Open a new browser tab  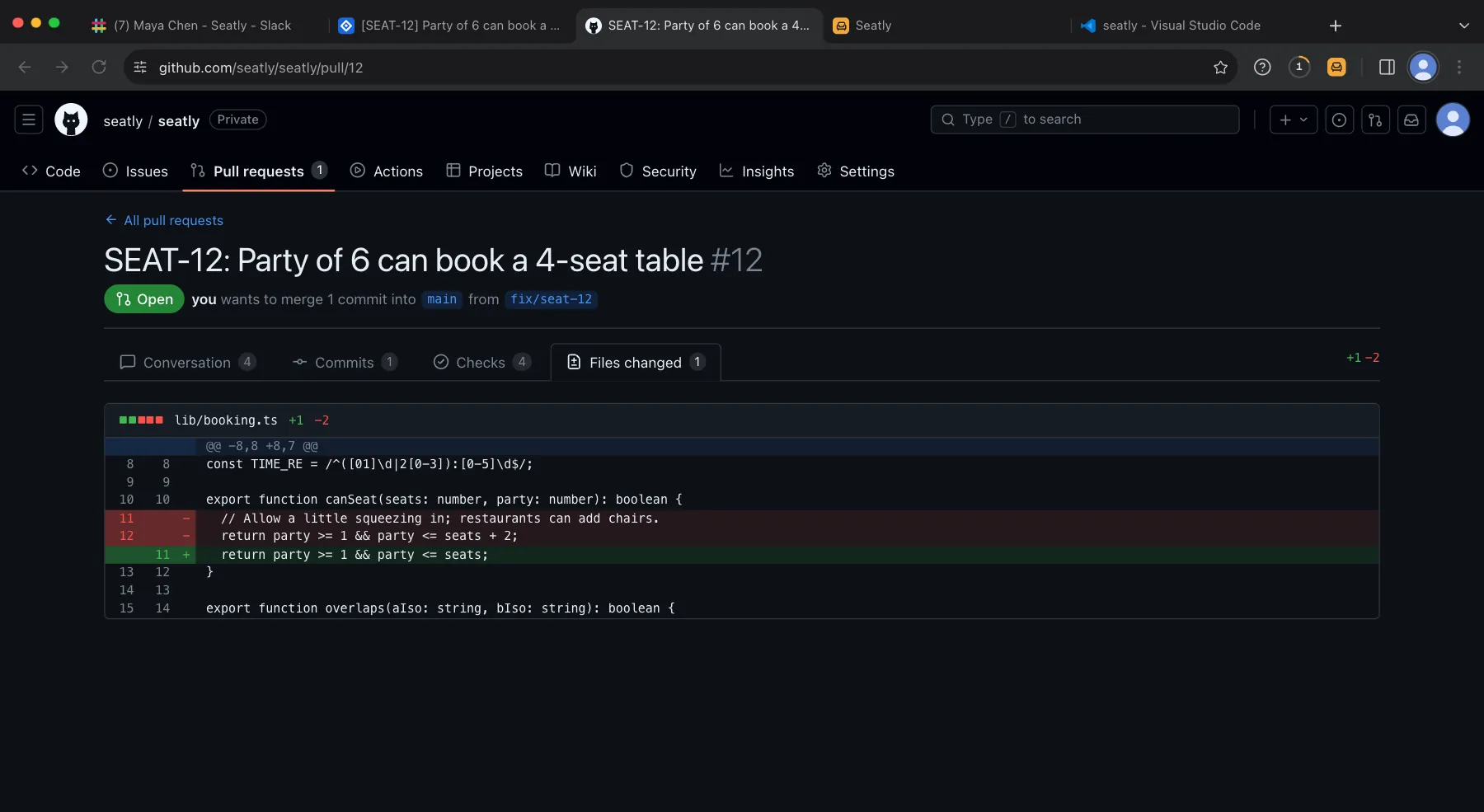[1336, 26]
